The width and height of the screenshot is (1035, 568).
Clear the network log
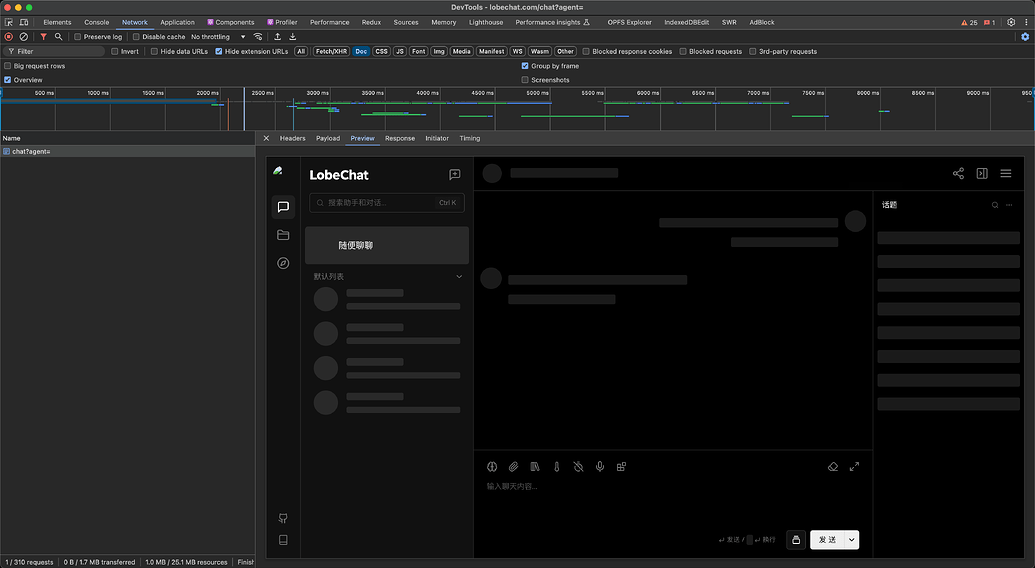(x=24, y=37)
